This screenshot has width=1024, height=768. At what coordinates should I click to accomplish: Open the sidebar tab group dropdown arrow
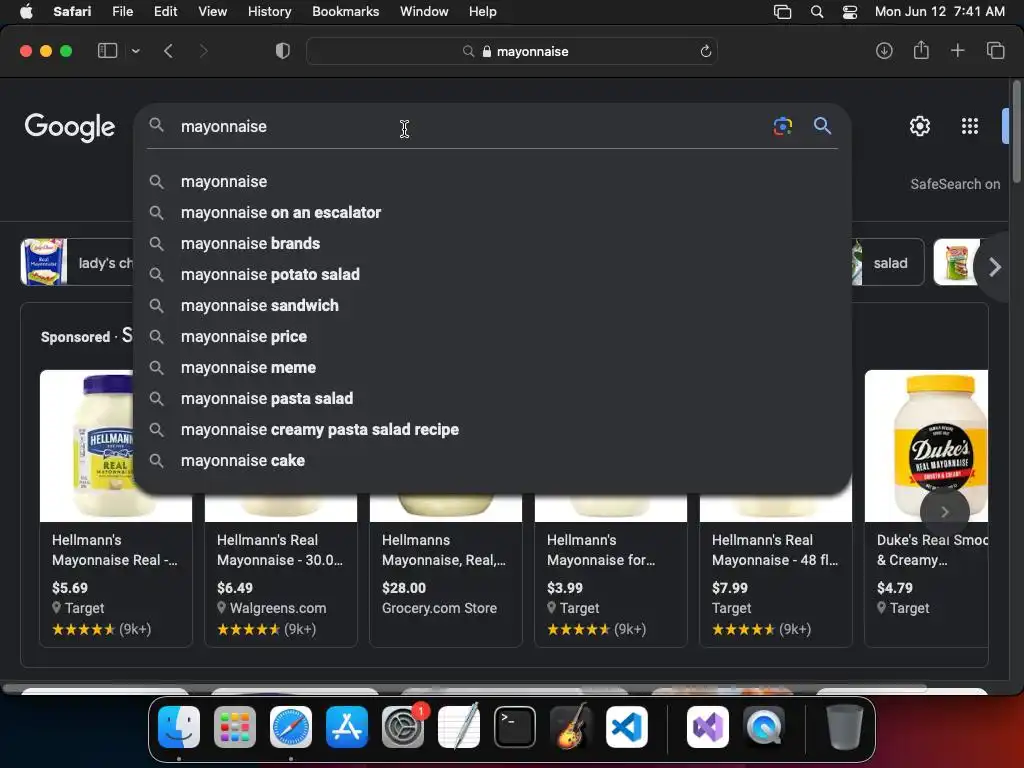tap(135, 51)
